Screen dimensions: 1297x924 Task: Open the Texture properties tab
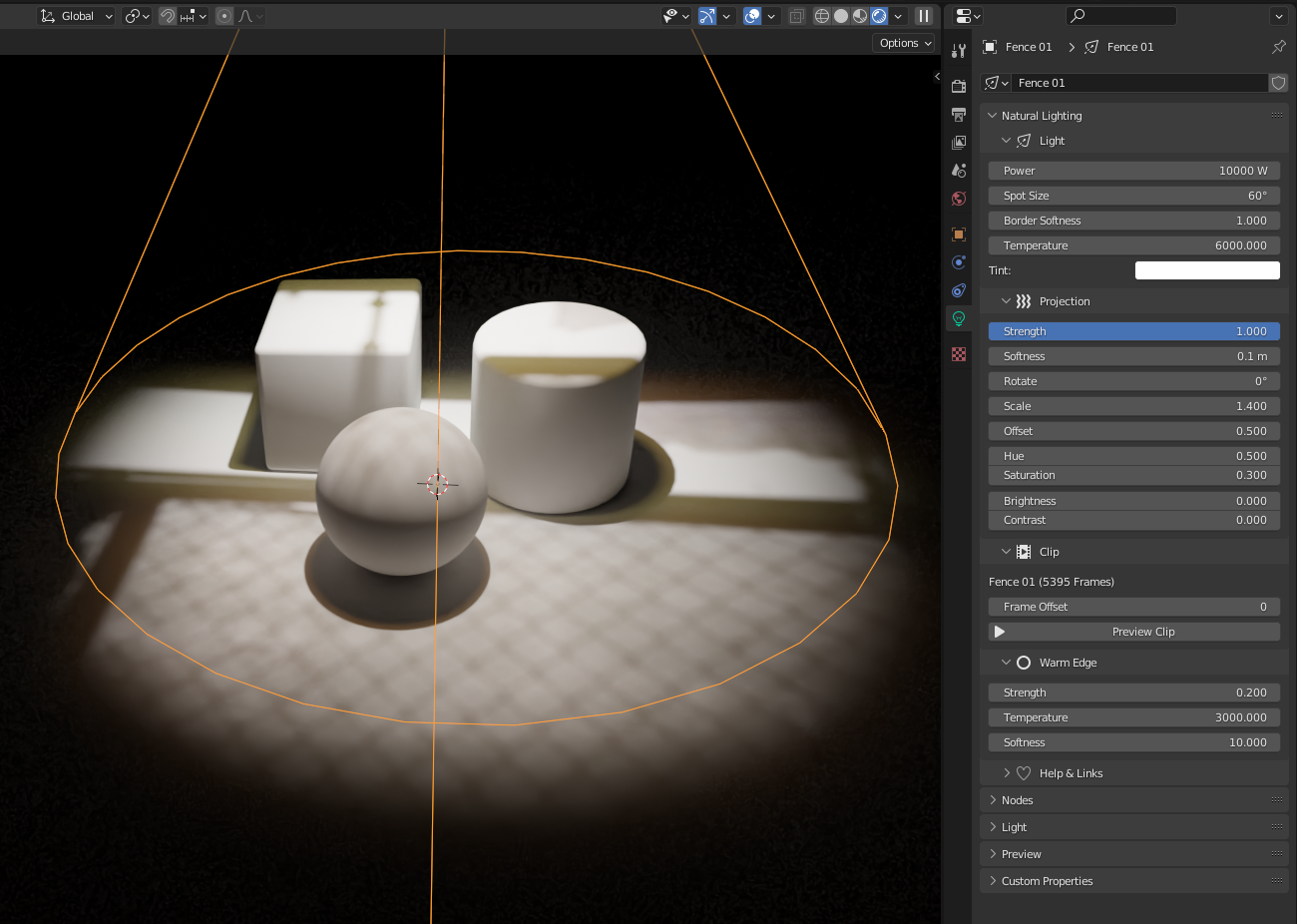coord(959,354)
